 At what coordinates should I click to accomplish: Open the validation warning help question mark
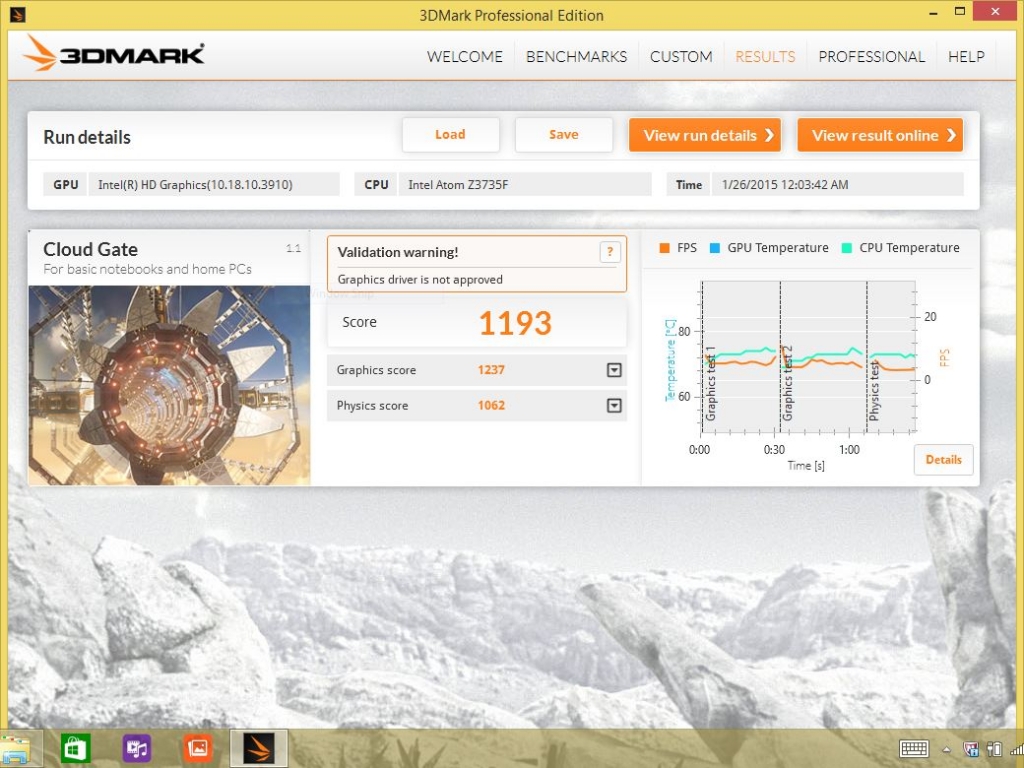[609, 252]
